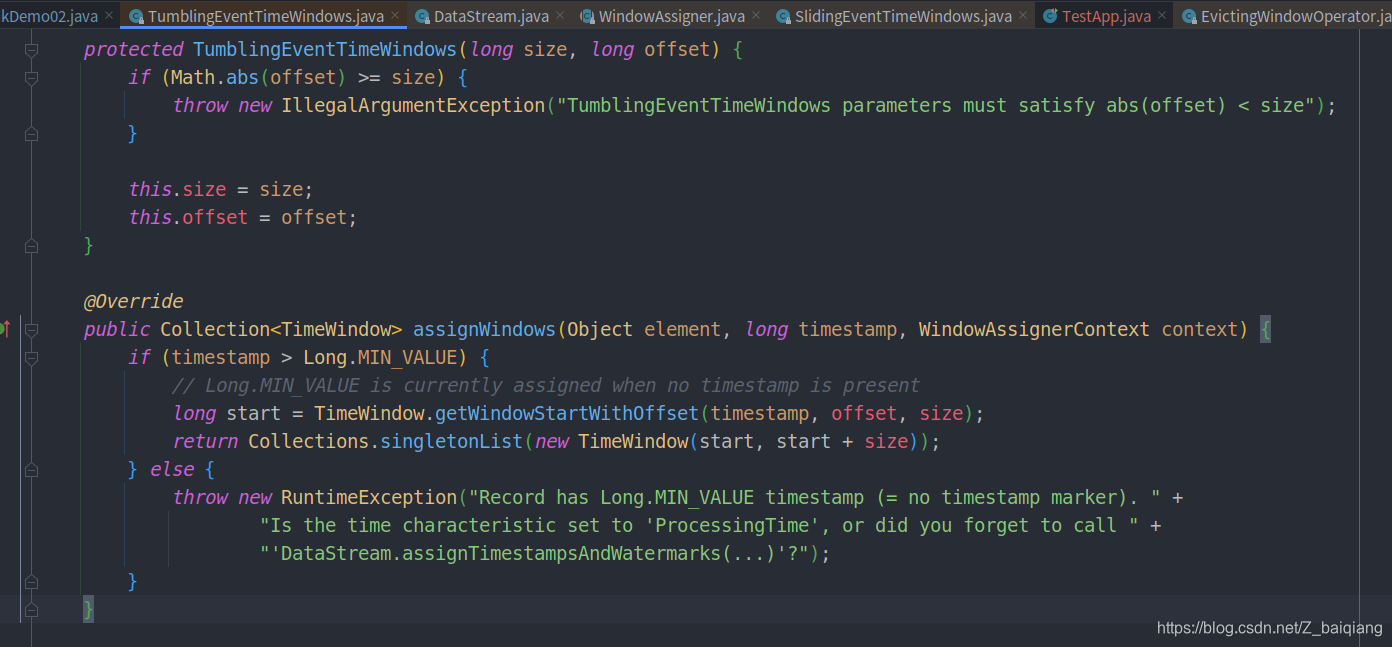
Task: Click 'new TimeWindow' constructor call
Action: [612, 441]
